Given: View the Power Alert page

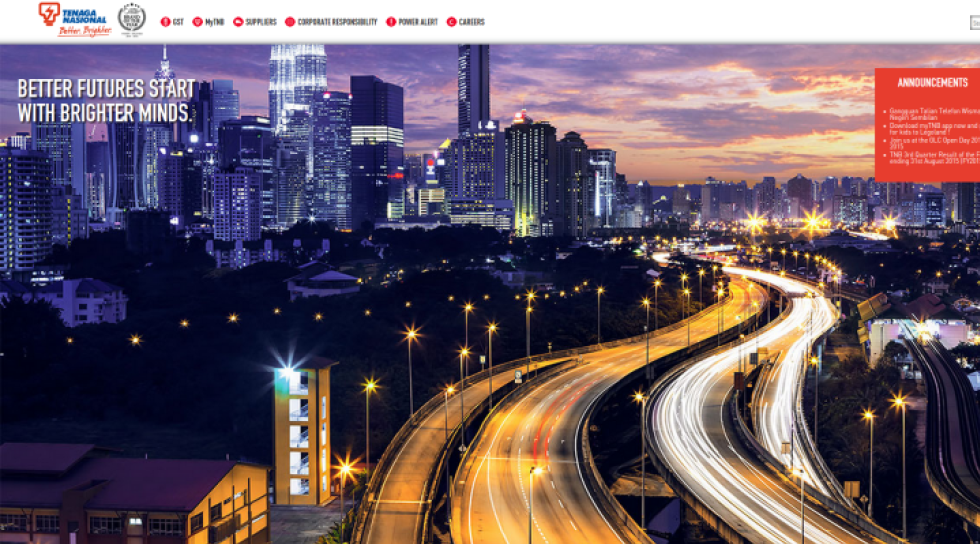Looking at the screenshot, I should (x=418, y=22).
